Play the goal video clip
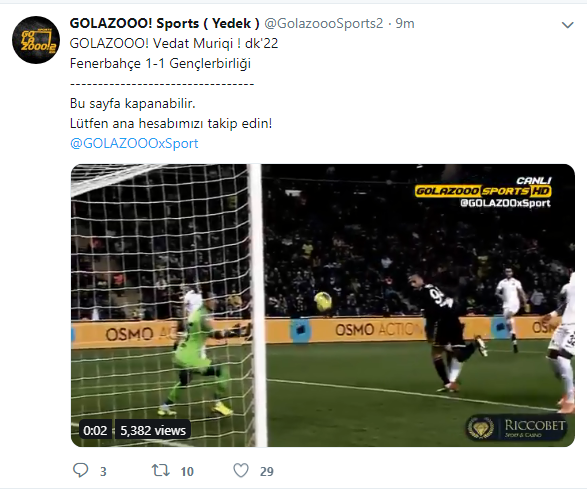The image size is (587, 489). click(323, 305)
